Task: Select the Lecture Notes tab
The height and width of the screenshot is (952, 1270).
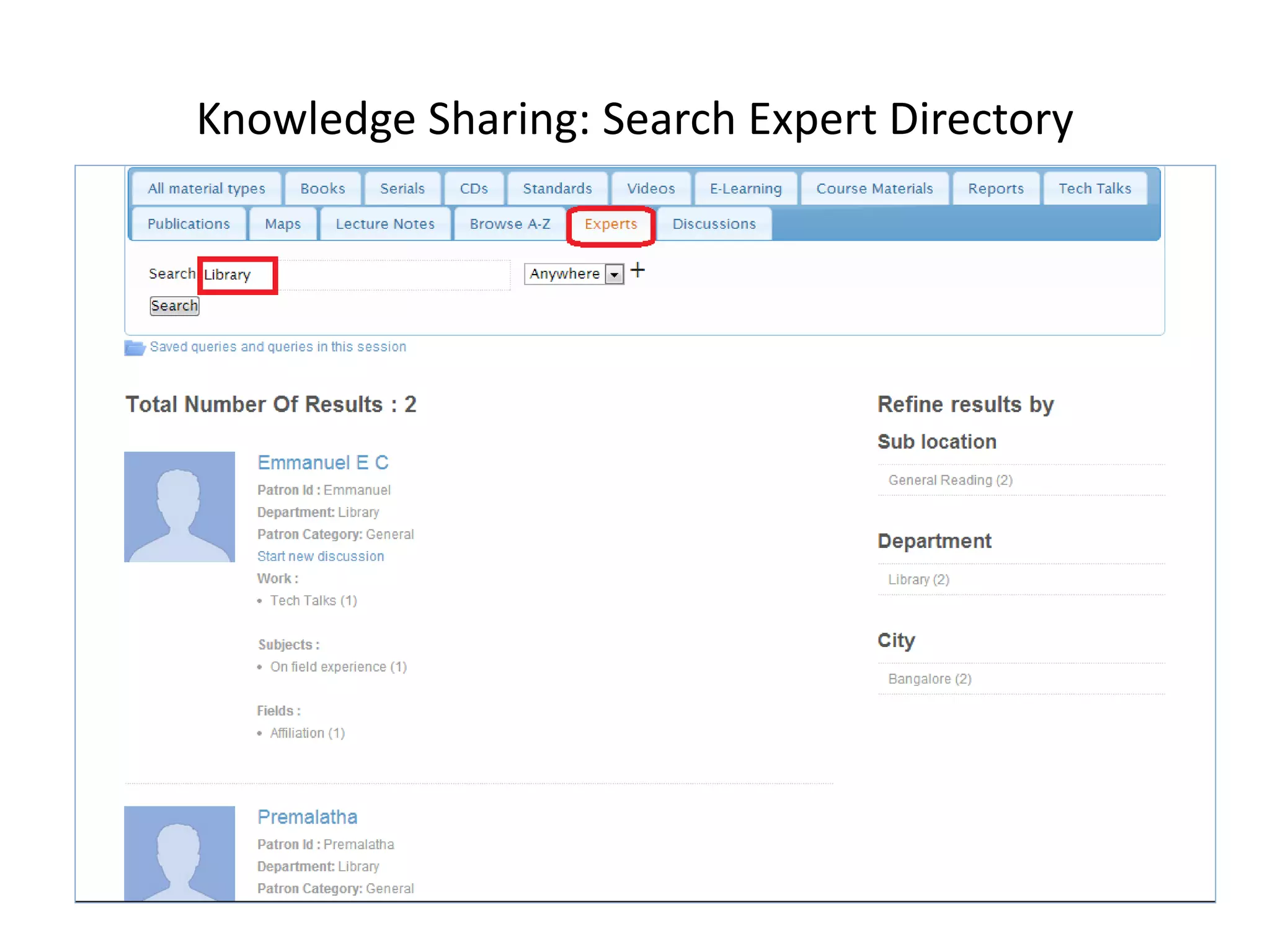Action: coord(385,224)
